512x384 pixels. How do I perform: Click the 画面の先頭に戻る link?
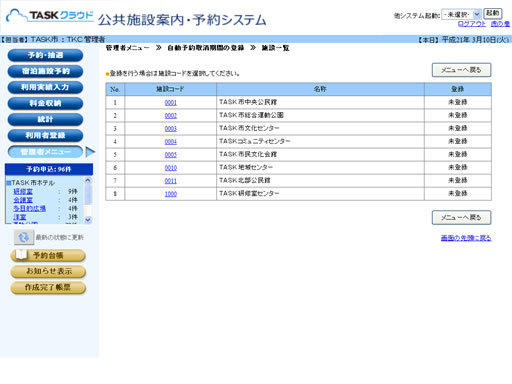point(466,238)
